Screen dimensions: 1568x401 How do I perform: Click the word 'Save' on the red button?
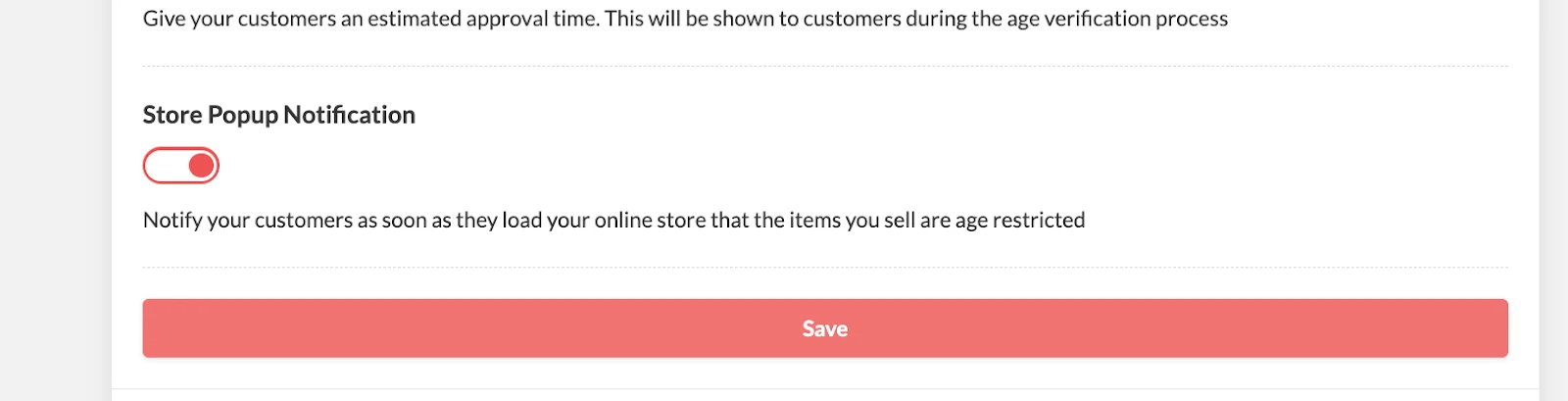[825, 328]
